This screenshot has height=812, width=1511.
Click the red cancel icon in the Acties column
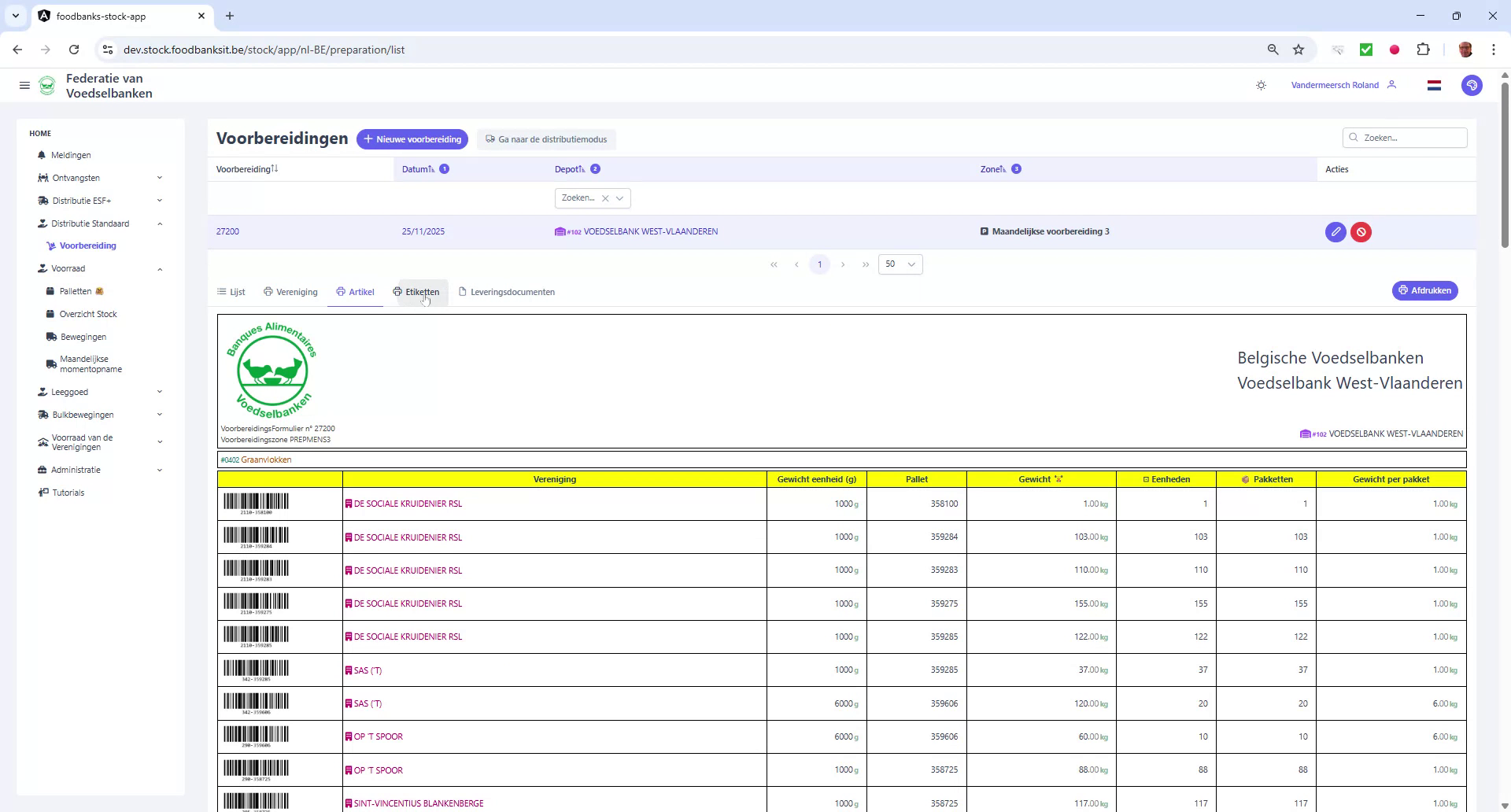tap(1361, 231)
